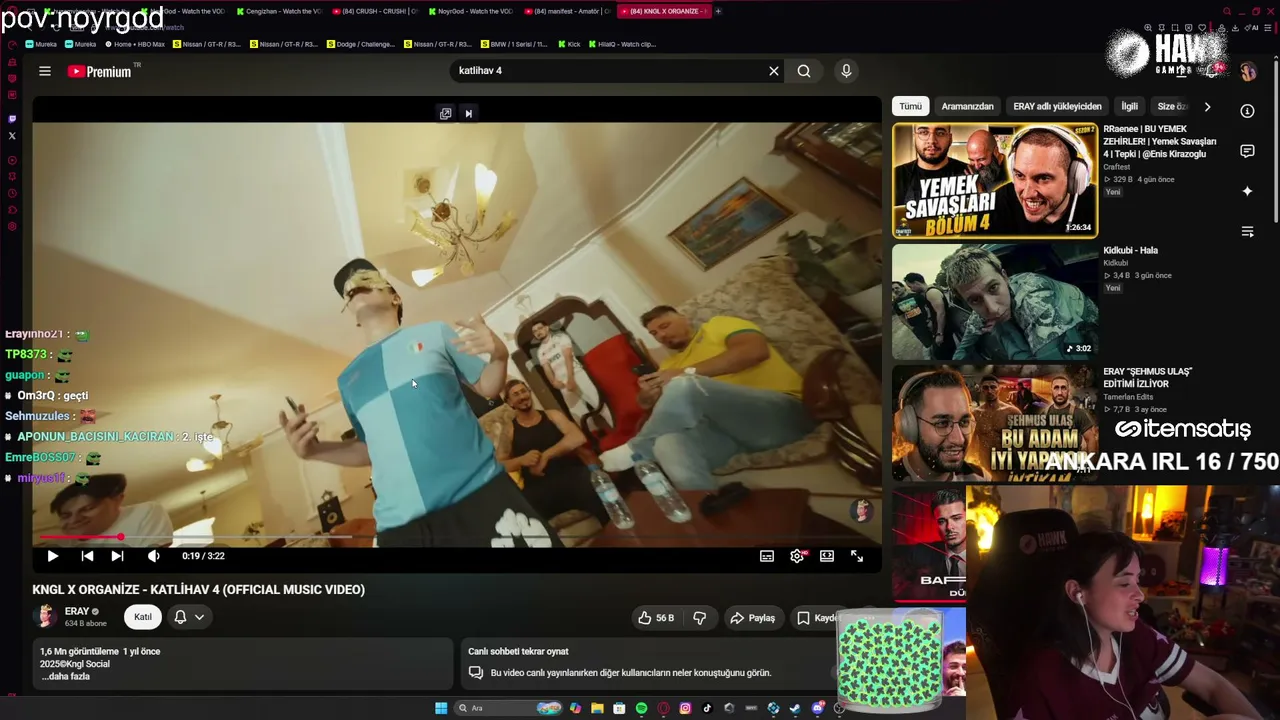
Task: Switch to theater mode
Action: [x=827, y=556]
